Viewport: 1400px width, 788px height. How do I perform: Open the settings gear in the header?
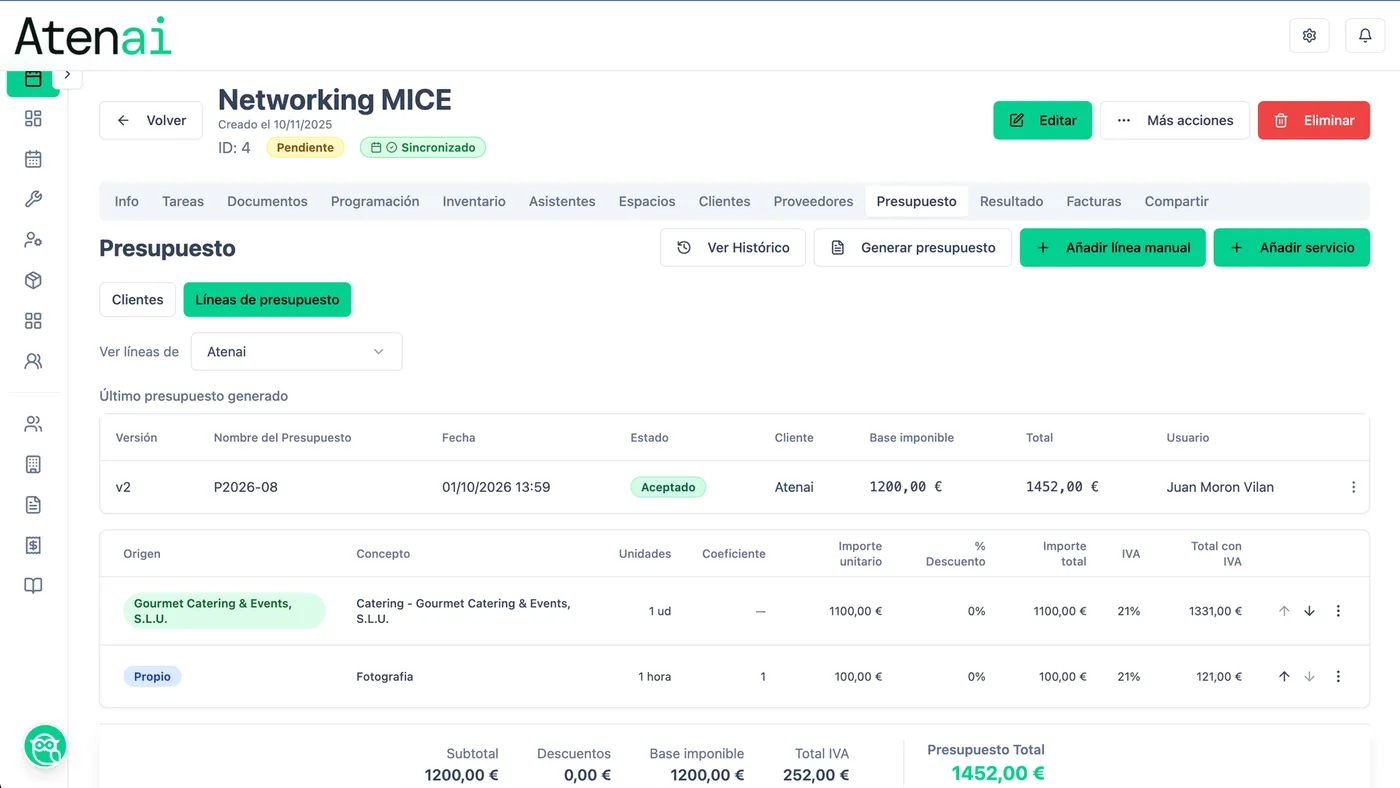click(x=1309, y=36)
